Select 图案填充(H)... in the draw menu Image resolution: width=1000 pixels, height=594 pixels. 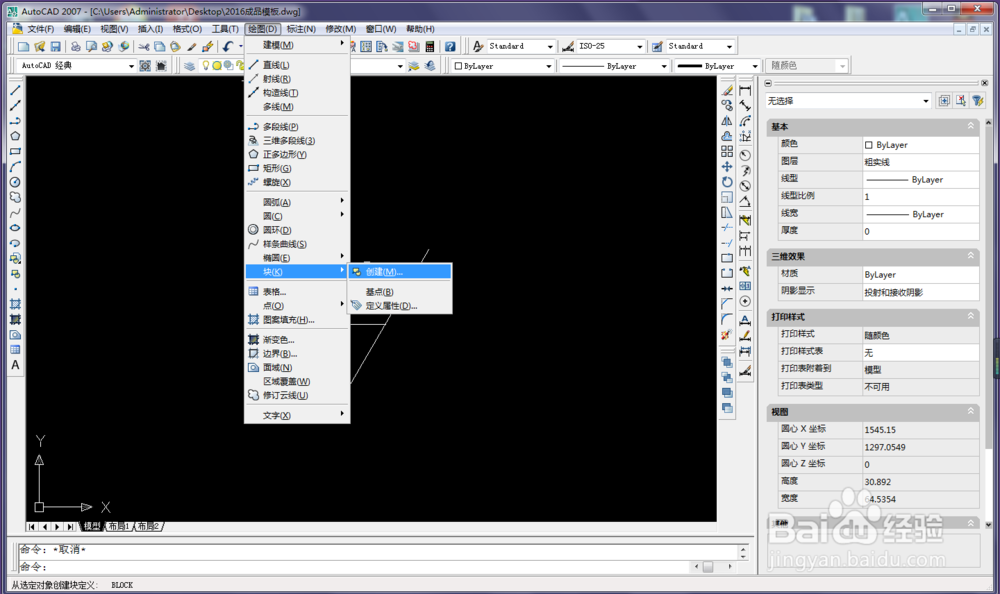pyautogui.click(x=297, y=320)
